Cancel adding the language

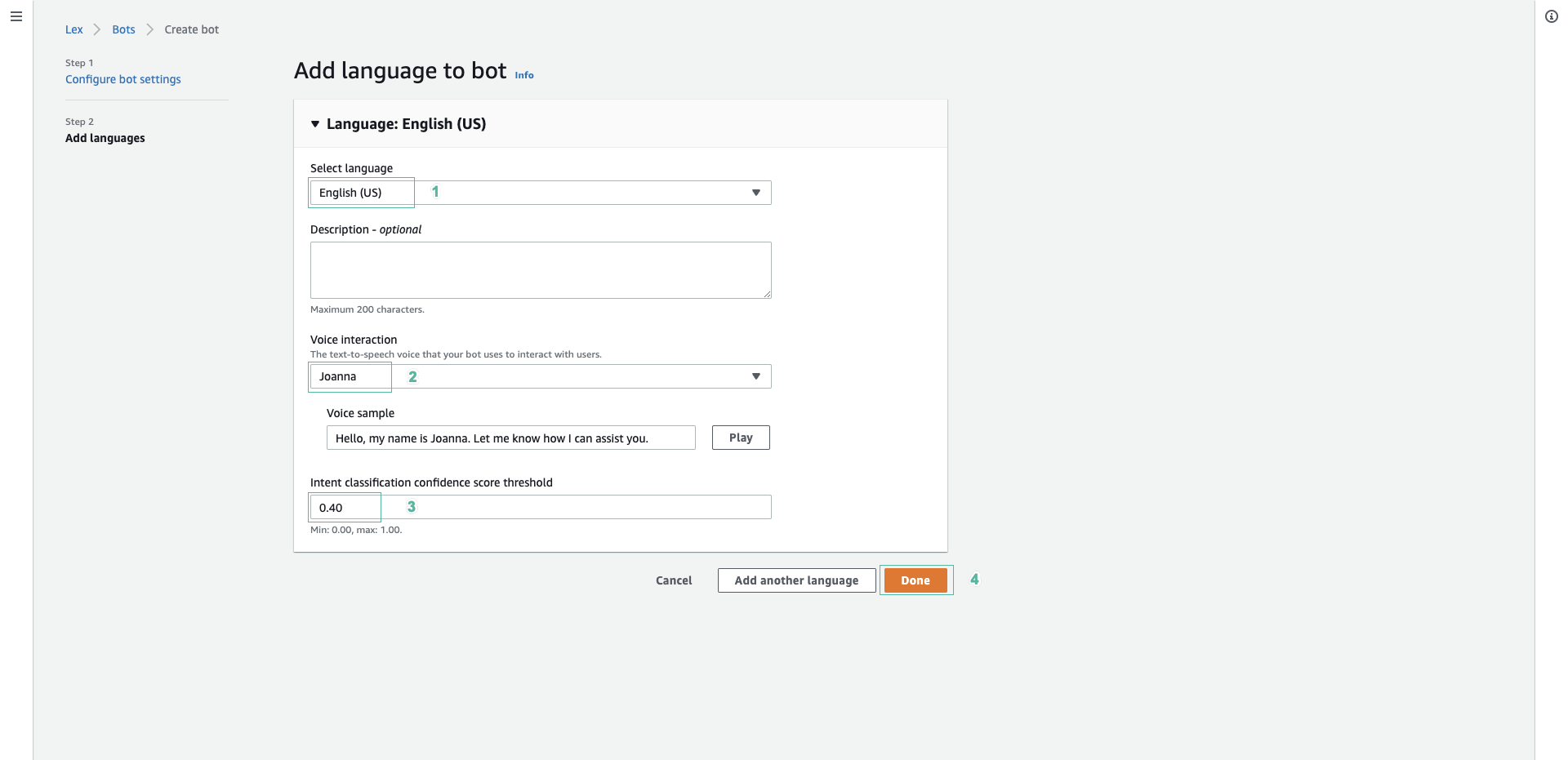(x=674, y=580)
